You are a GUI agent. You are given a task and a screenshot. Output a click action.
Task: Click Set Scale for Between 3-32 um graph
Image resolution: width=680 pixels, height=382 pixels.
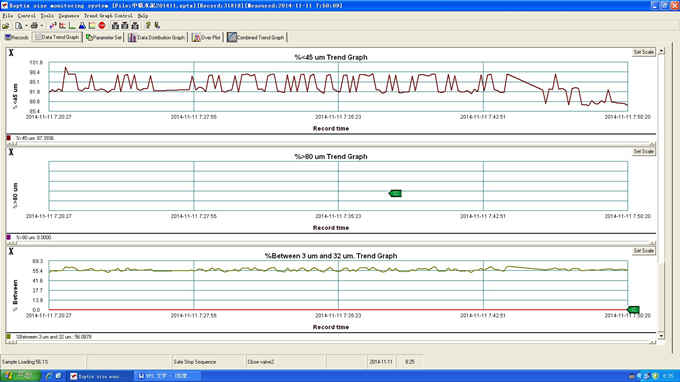[x=644, y=251]
